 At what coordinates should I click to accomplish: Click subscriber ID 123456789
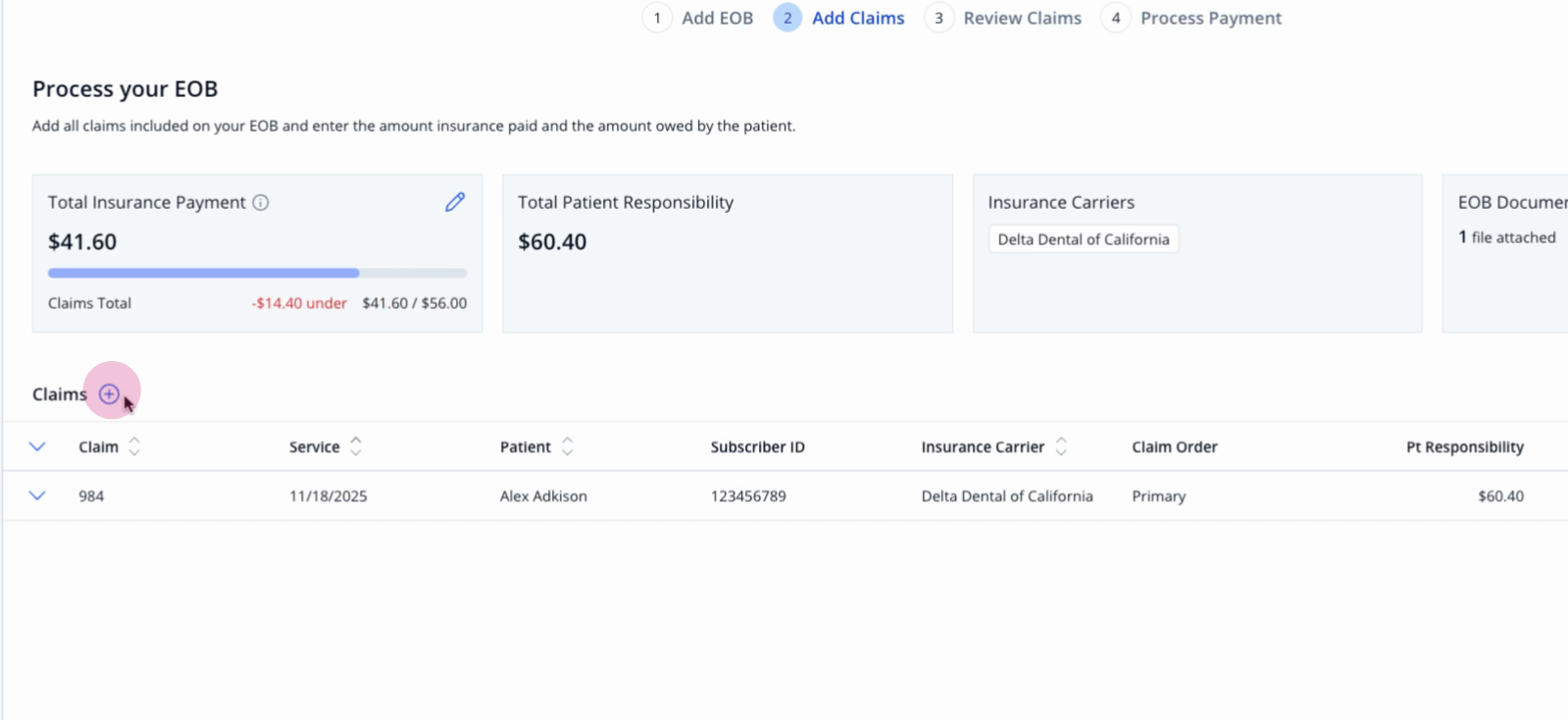(748, 496)
